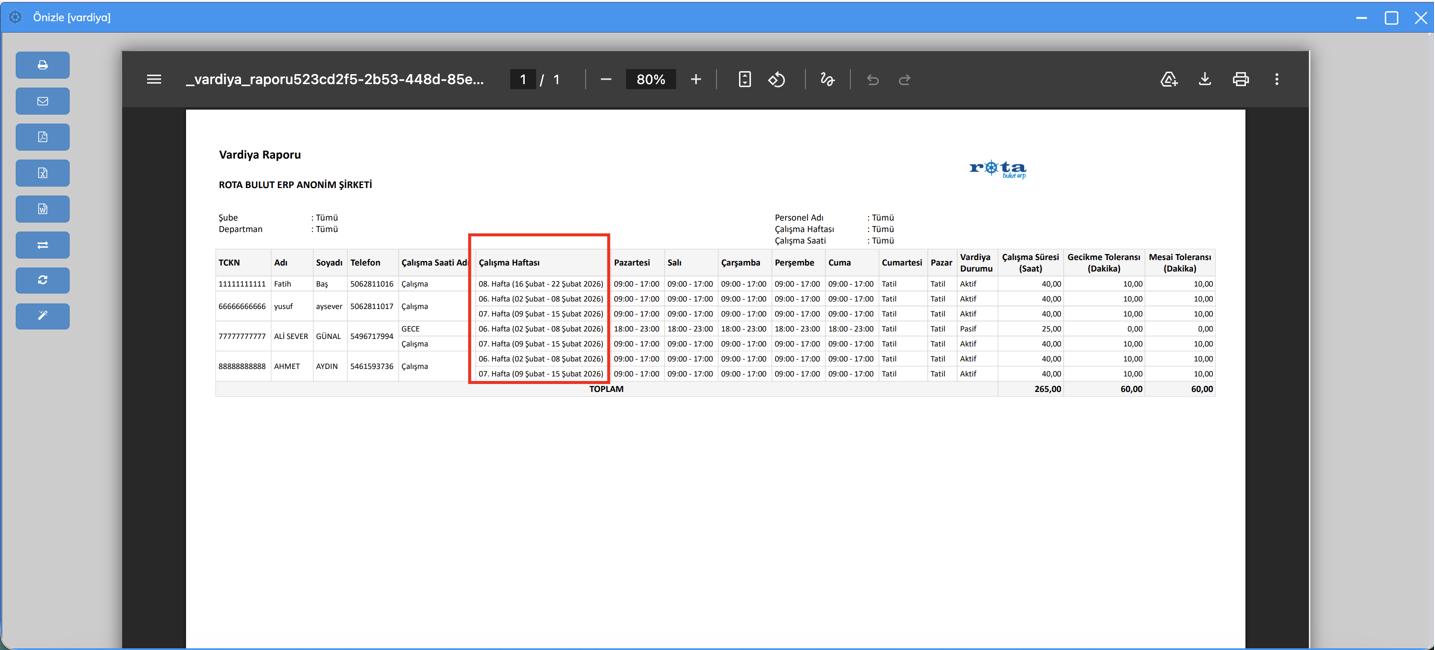This screenshot has height=650, width=1435.
Task: Open the PDF viewer sidebar hamburger menu
Action: tap(154, 79)
